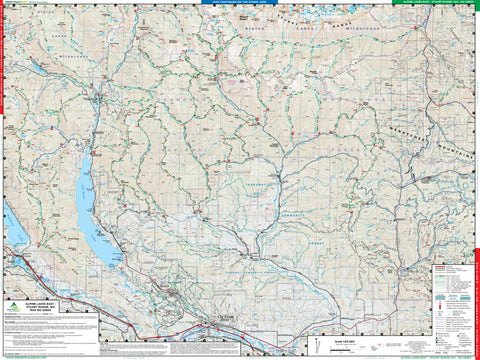The image size is (480, 360).
Task: Click the green mountain publisher logo
Action: click(14, 306)
